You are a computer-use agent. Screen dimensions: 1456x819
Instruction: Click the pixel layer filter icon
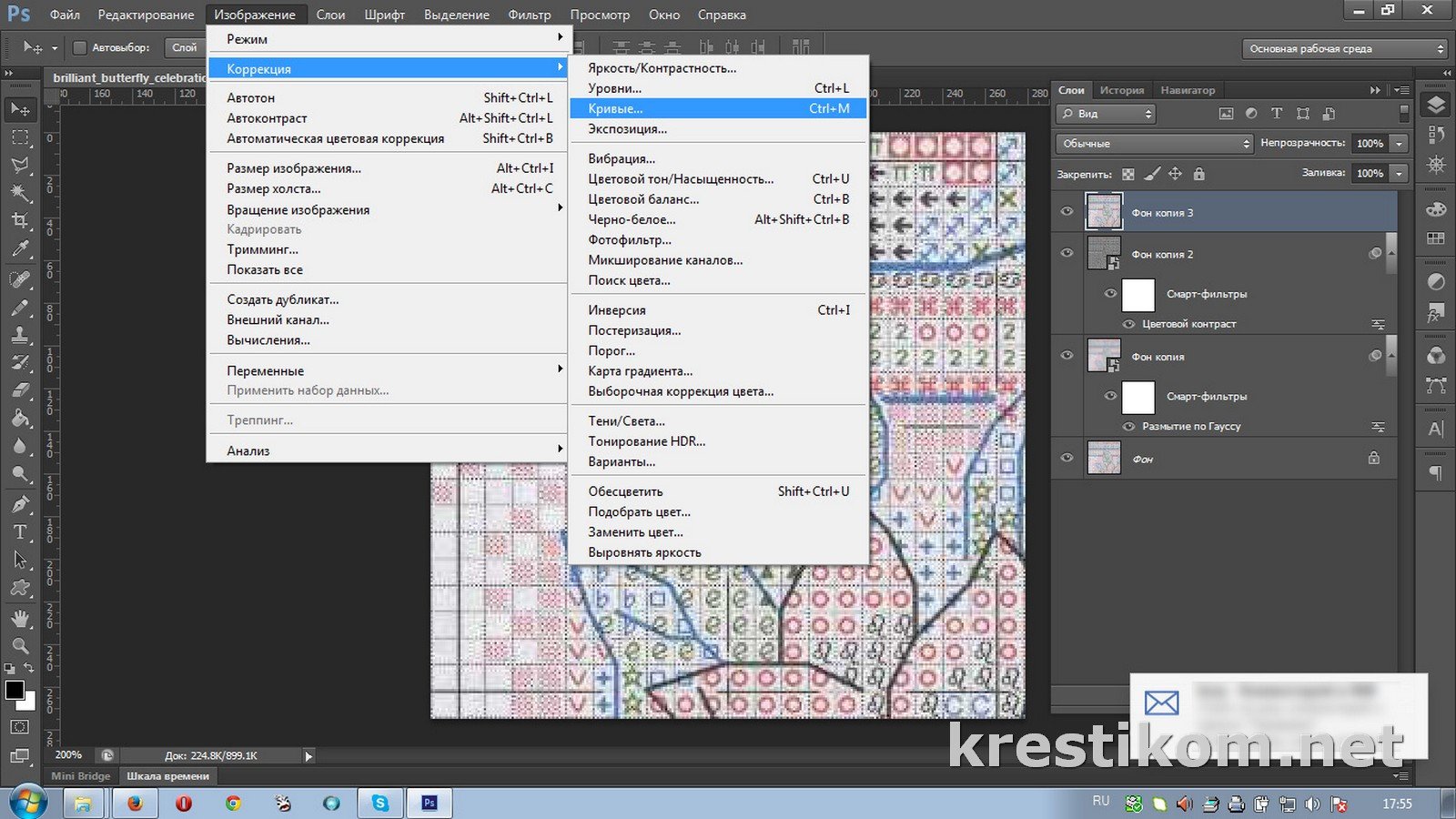(x=1226, y=114)
